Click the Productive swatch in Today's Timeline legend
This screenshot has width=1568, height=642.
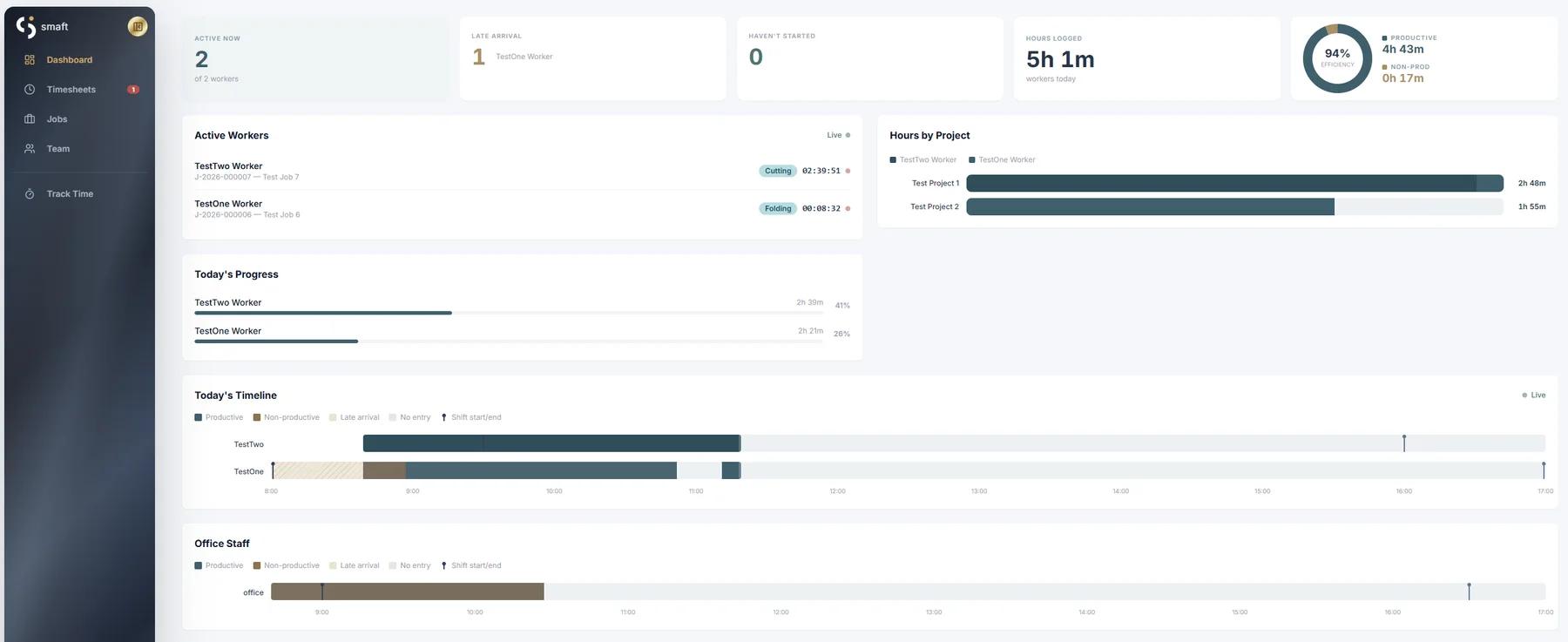coord(199,417)
